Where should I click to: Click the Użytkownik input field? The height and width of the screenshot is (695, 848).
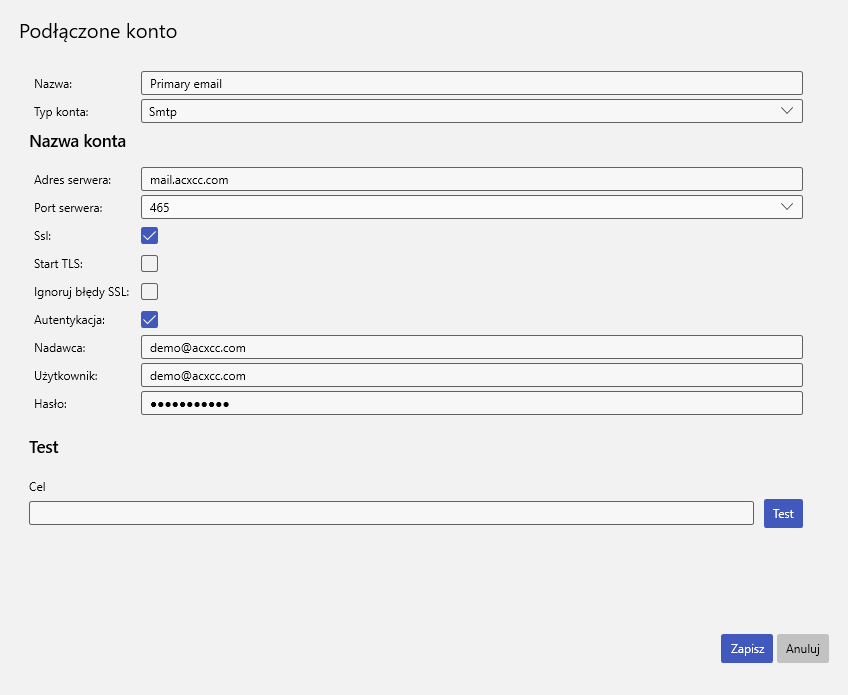(x=471, y=375)
